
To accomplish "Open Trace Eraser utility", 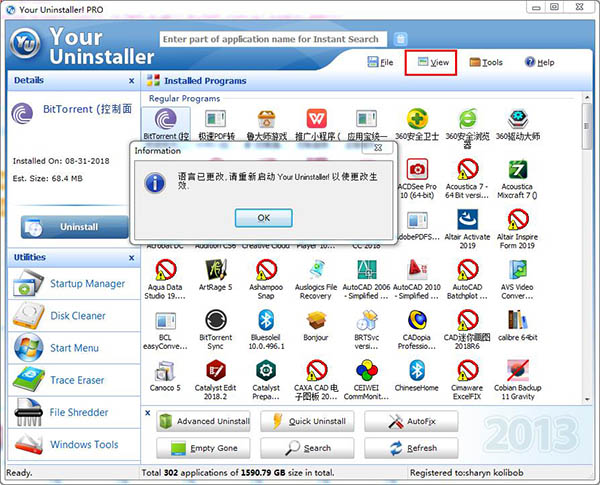I will tap(74, 380).
